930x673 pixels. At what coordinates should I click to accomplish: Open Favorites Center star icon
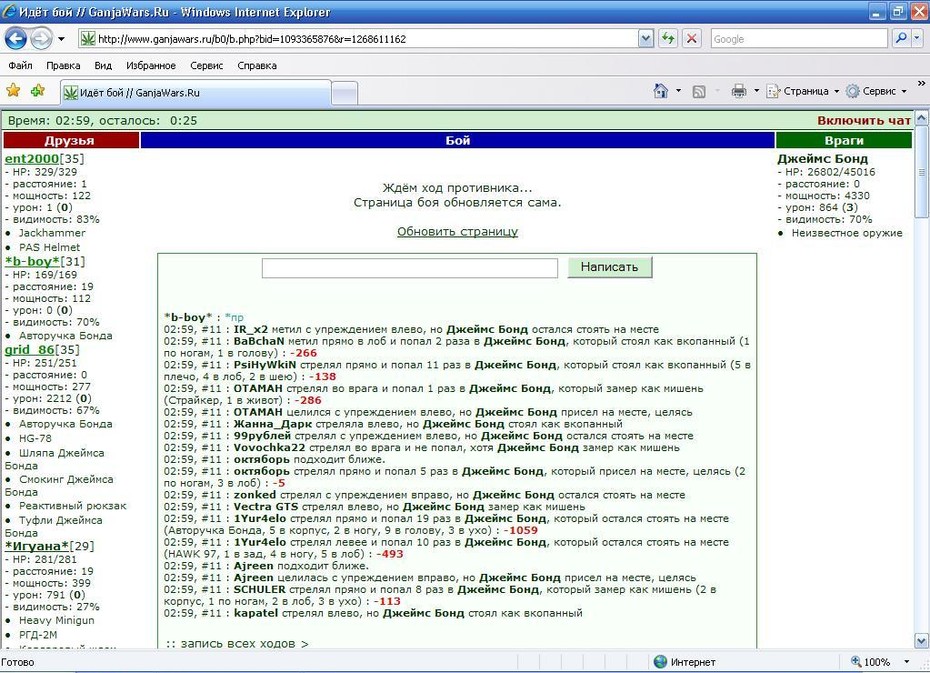tap(13, 91)
